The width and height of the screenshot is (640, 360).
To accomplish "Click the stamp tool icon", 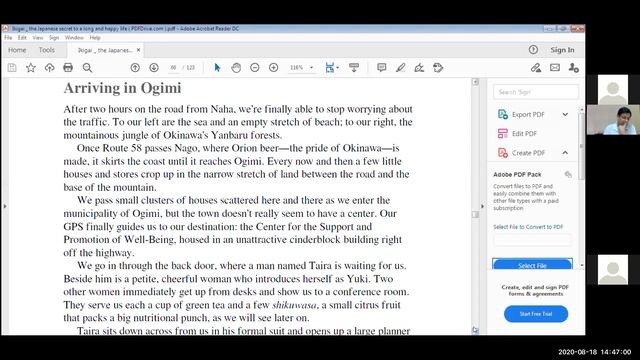I will [x=438, y=68].
